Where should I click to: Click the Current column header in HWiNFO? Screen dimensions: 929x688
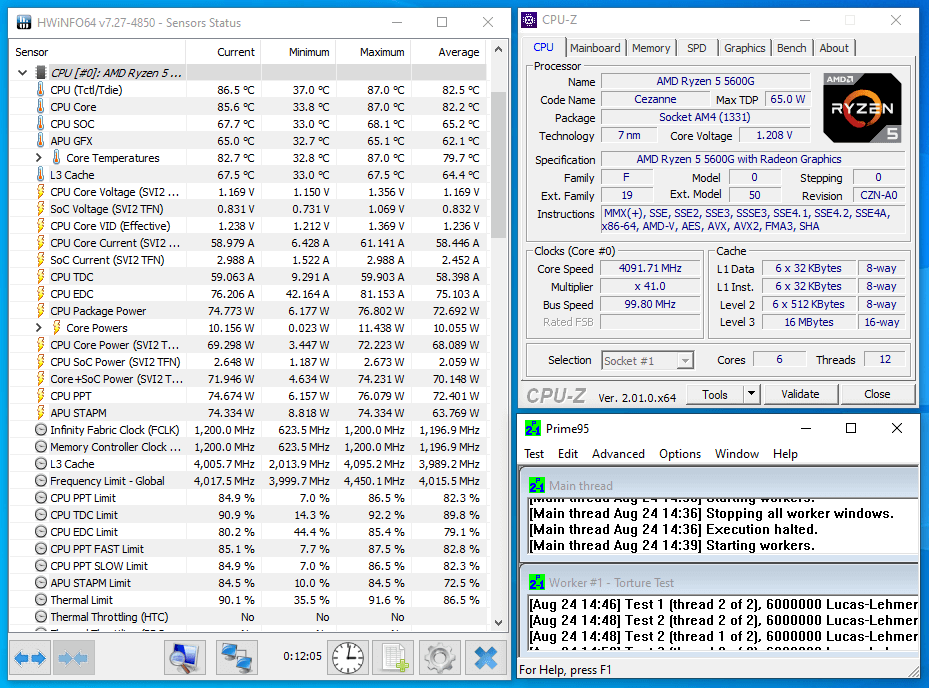click(223, 52)
